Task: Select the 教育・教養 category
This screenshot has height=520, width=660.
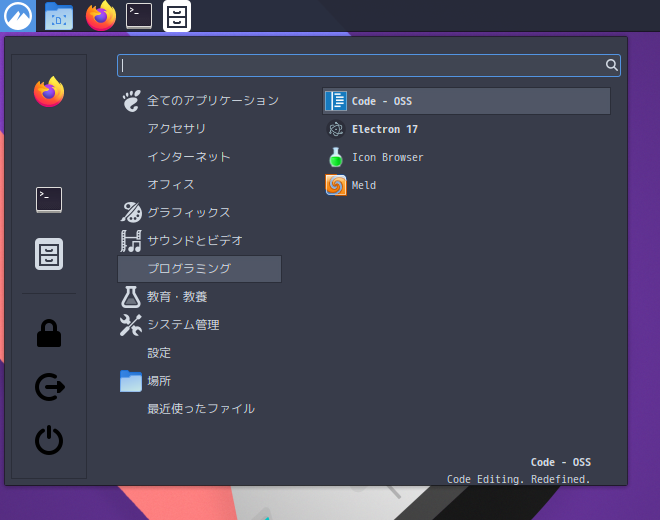Action: coord(200,297)
